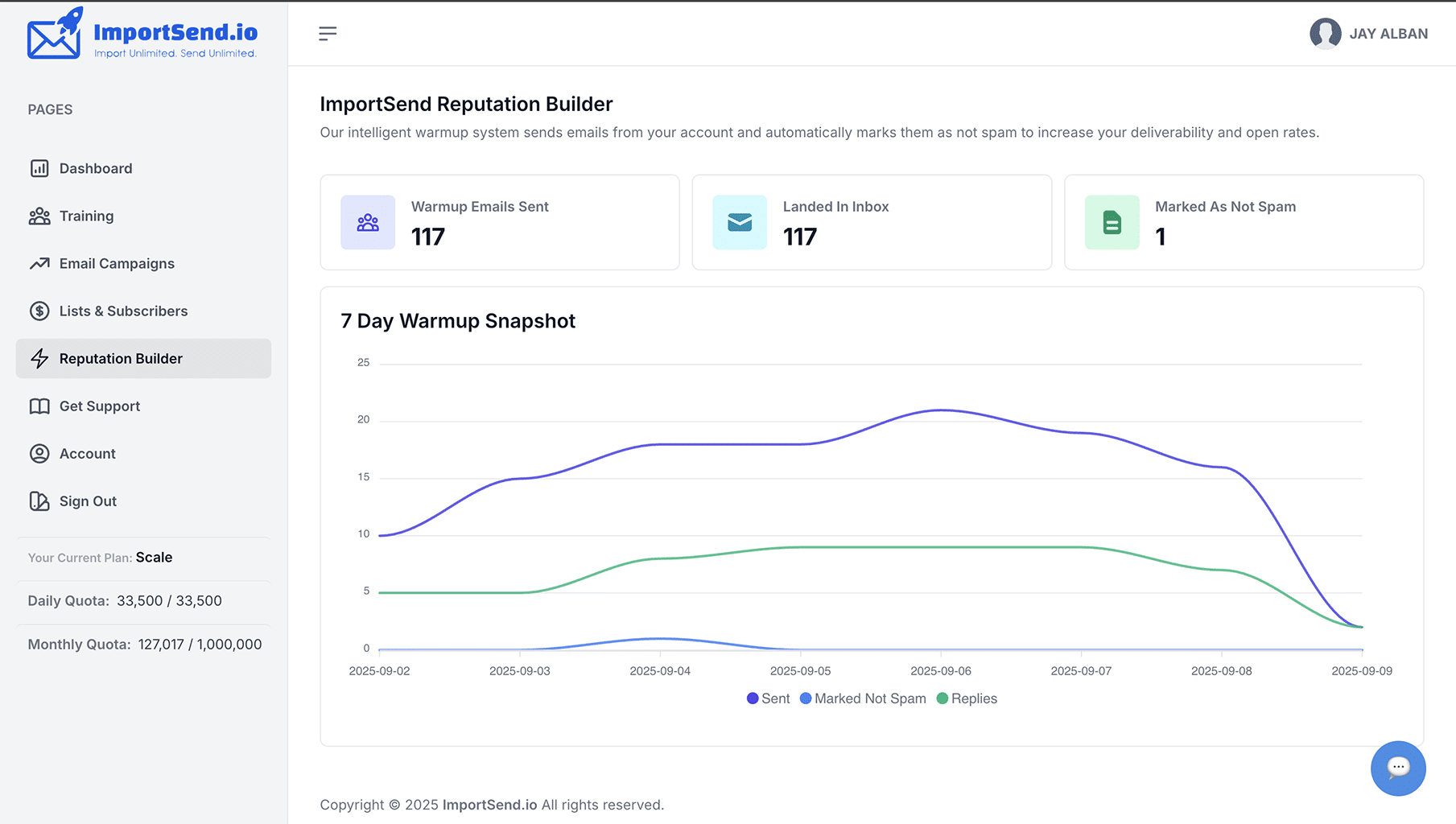Click the Marked As Not Spam document icon
This screenshot has height=824, width=1456.
tap(1112, 222)
